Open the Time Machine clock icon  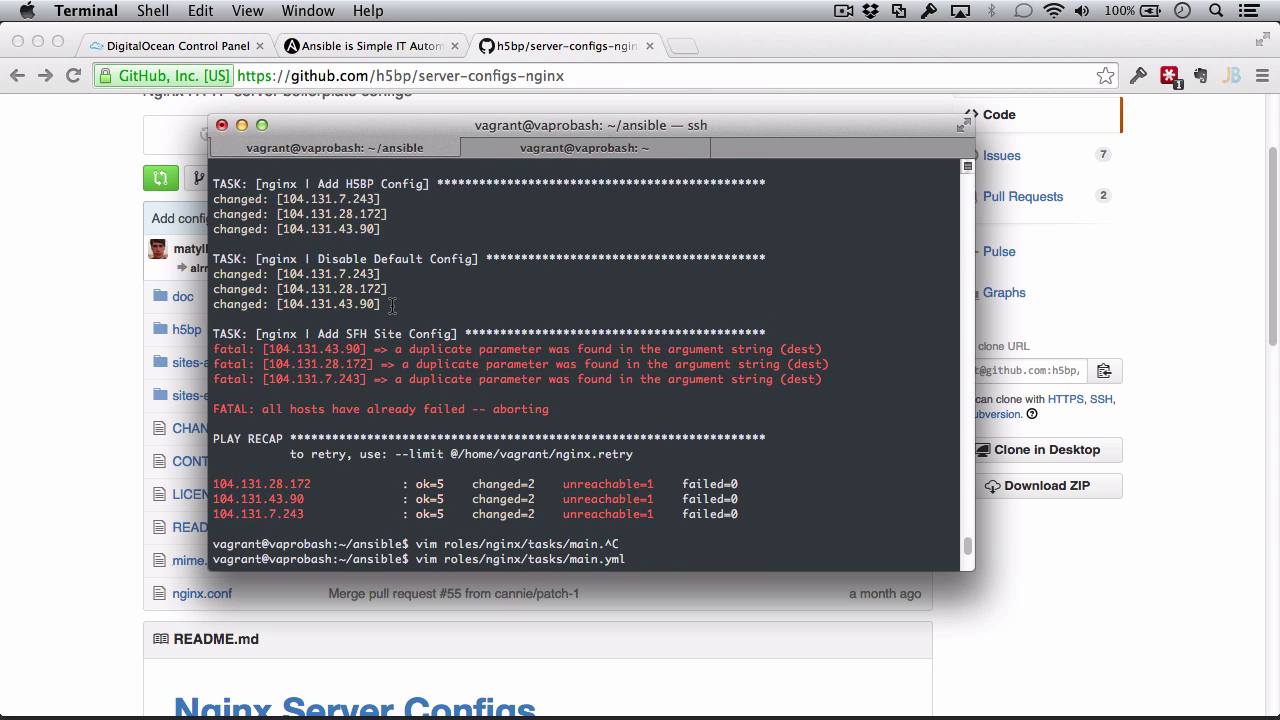click(1183, 11)
